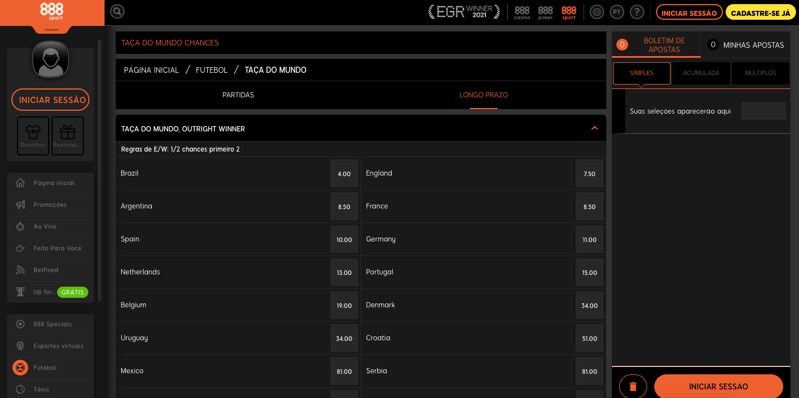
Task: Open help question mark icon
Action: coord(637,12)
